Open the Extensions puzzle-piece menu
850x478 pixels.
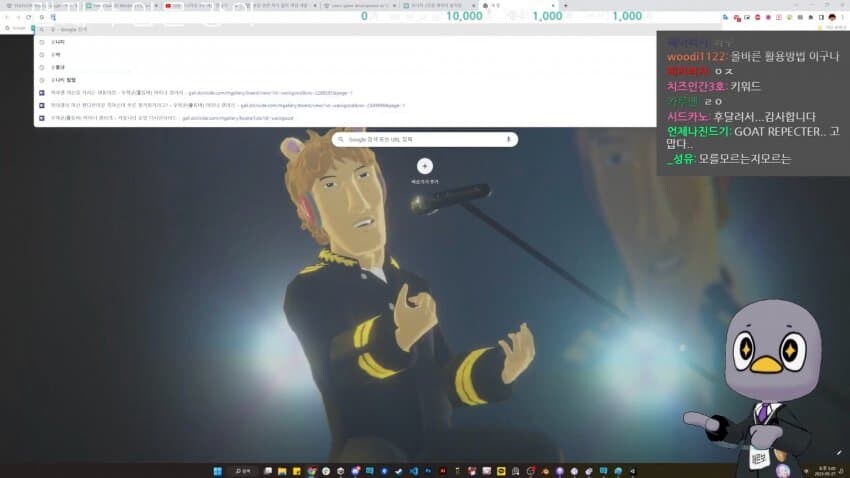point(810,17)
